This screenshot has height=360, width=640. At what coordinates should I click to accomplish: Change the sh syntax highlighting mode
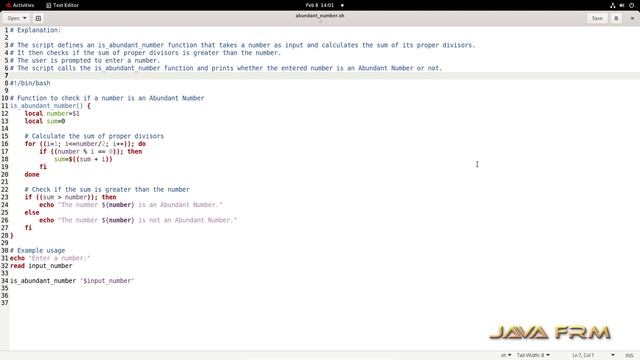506,355
